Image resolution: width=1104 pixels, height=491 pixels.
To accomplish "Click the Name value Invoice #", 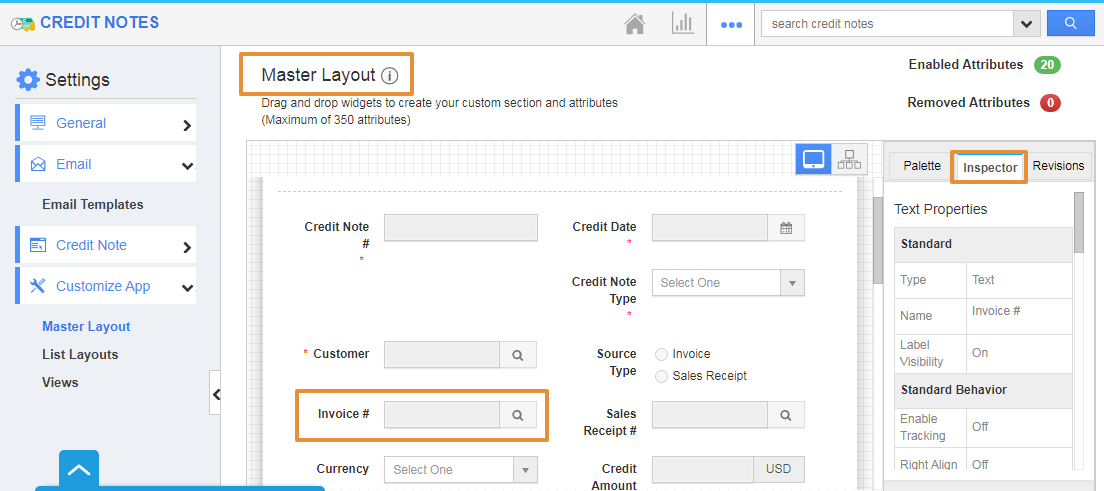I will [996, 310].
